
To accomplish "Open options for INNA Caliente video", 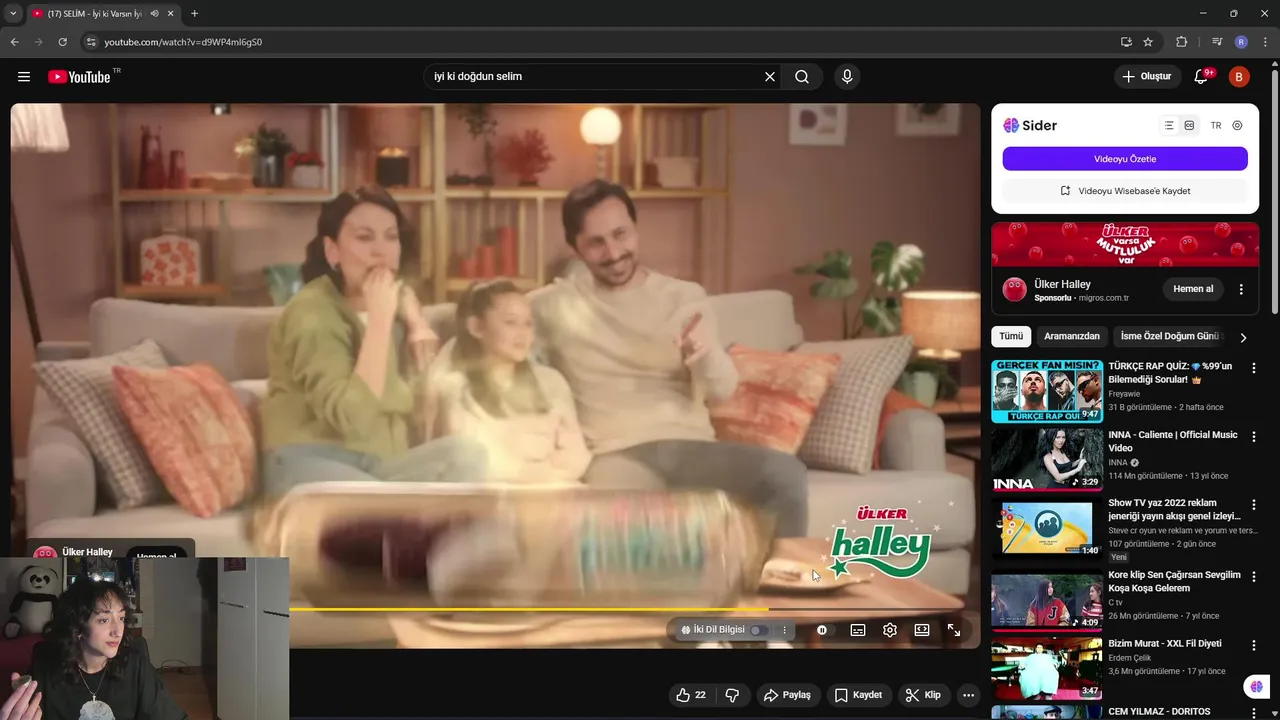I will [x=1254, y=437].
